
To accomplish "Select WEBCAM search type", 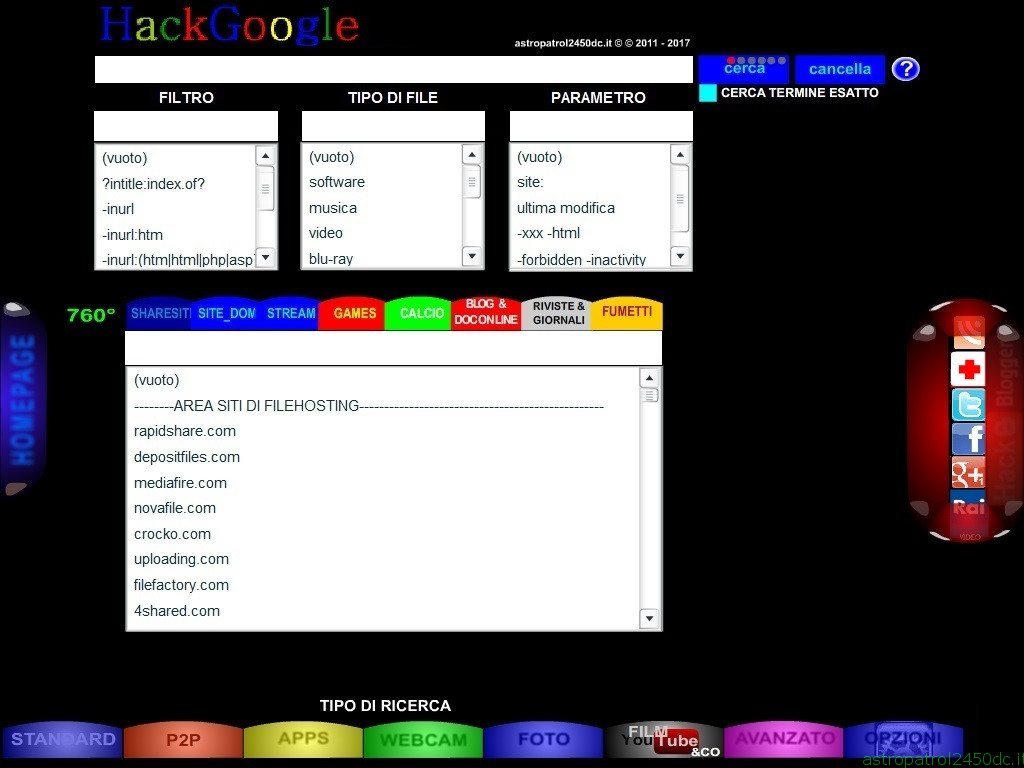I will (x=423, y=739).
